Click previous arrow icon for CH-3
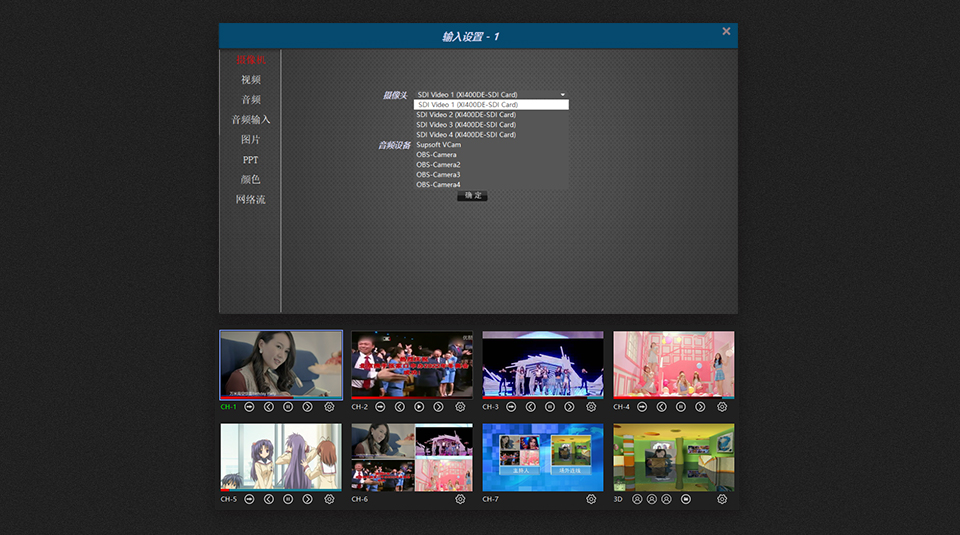Image resolution: width=960 pixels, height=535 pixels. tap(530, 407)
